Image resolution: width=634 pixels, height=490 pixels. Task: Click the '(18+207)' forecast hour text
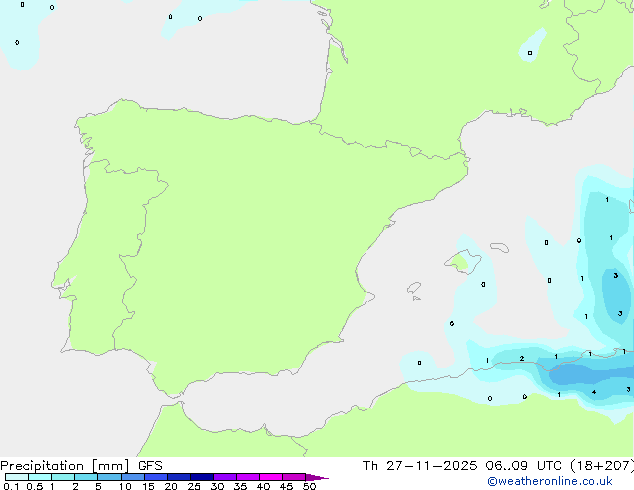click(602, 465)
